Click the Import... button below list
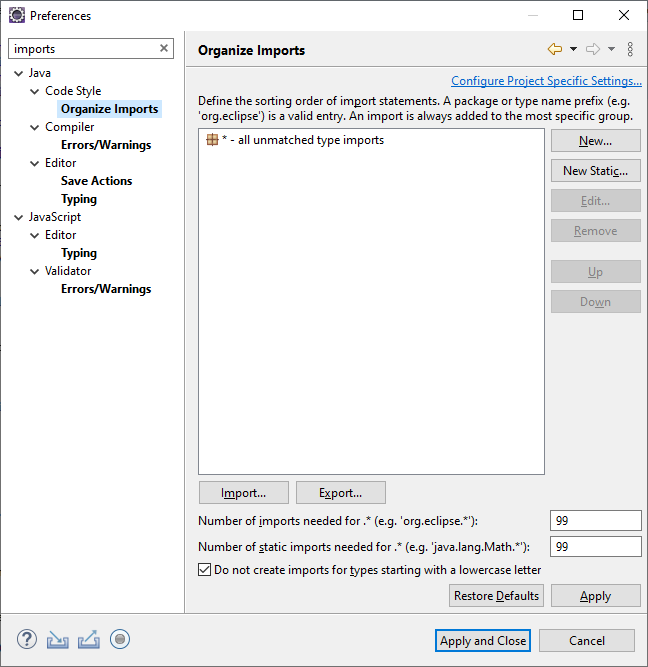 click(x=243, y=493)
